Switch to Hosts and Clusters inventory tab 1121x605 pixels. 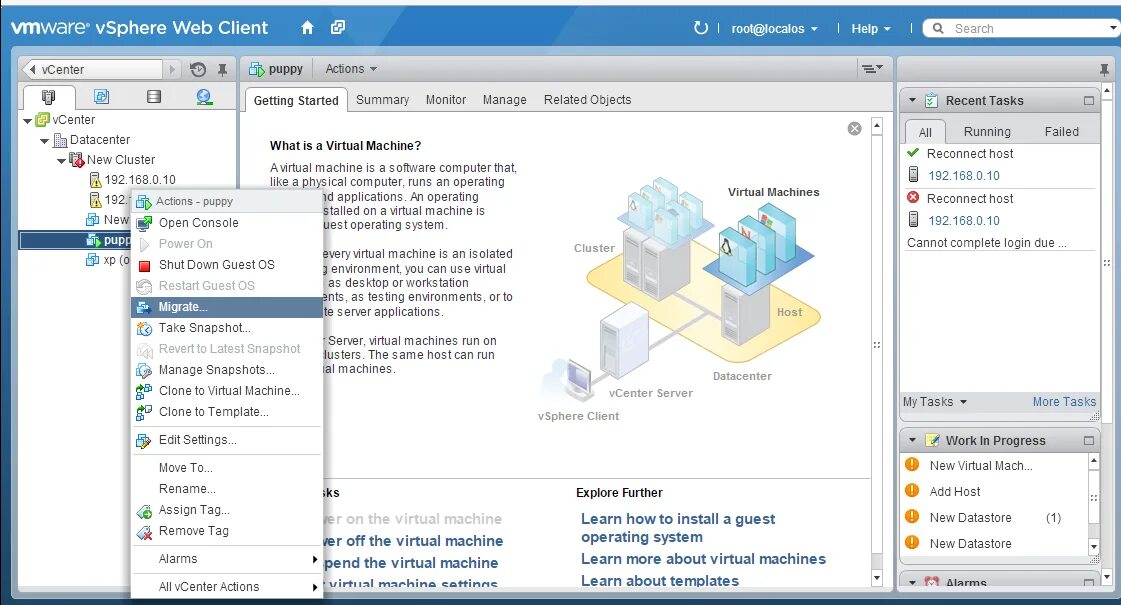click(x=49, y=97)
